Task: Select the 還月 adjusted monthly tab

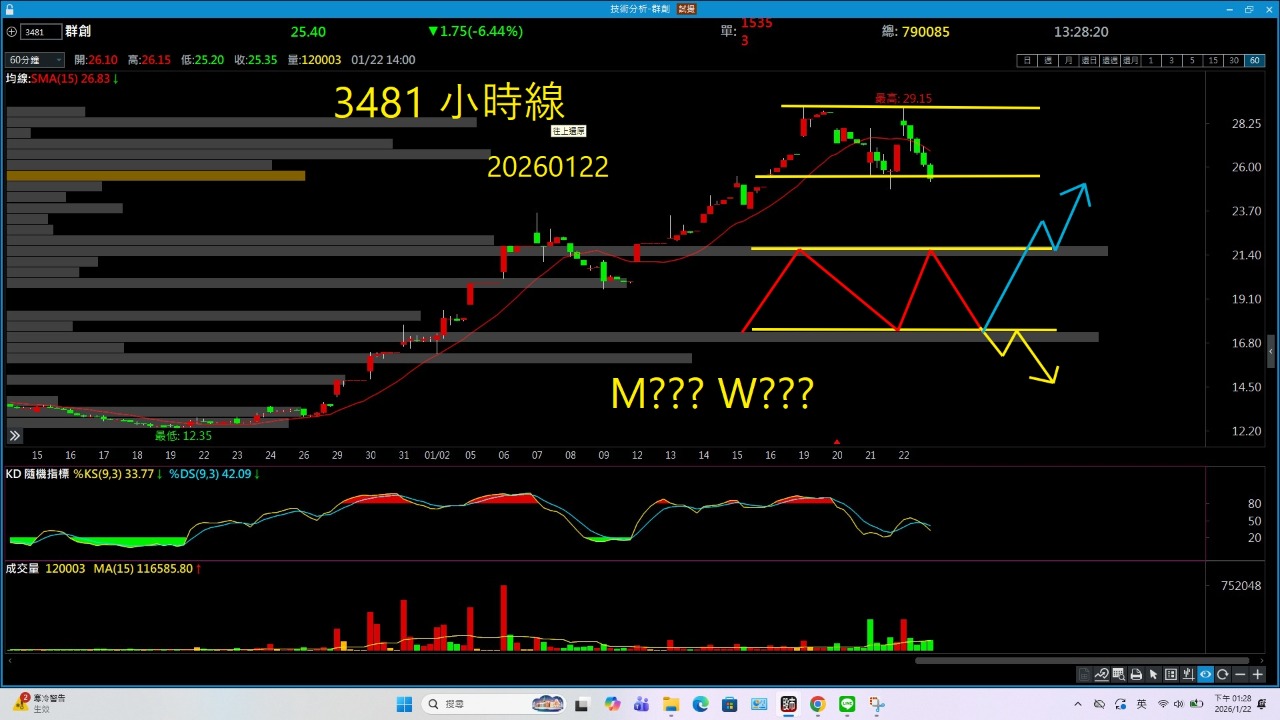Action: [1131, 60]
